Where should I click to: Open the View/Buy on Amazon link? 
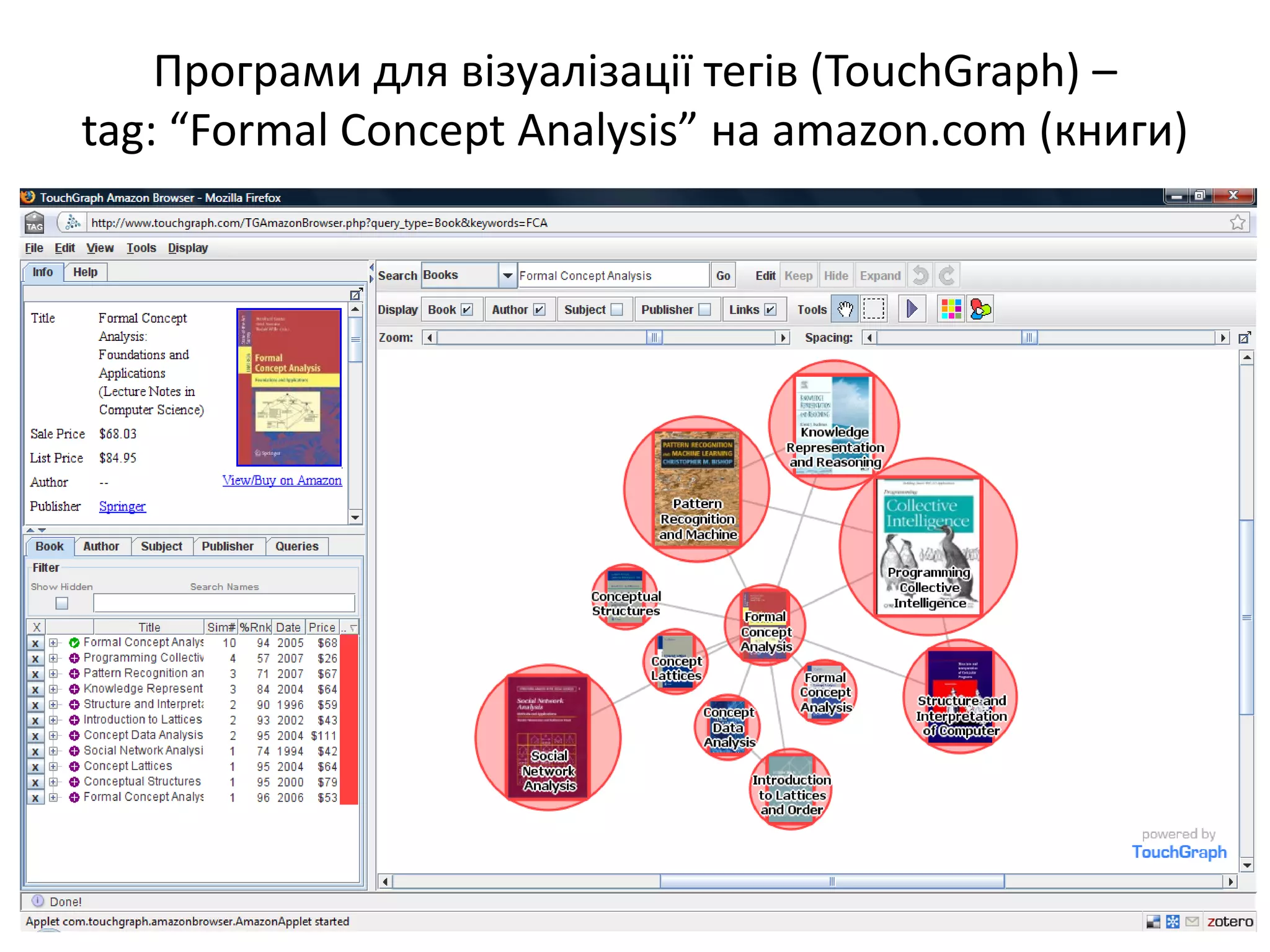pyautogui.click(x=282, y=480)
